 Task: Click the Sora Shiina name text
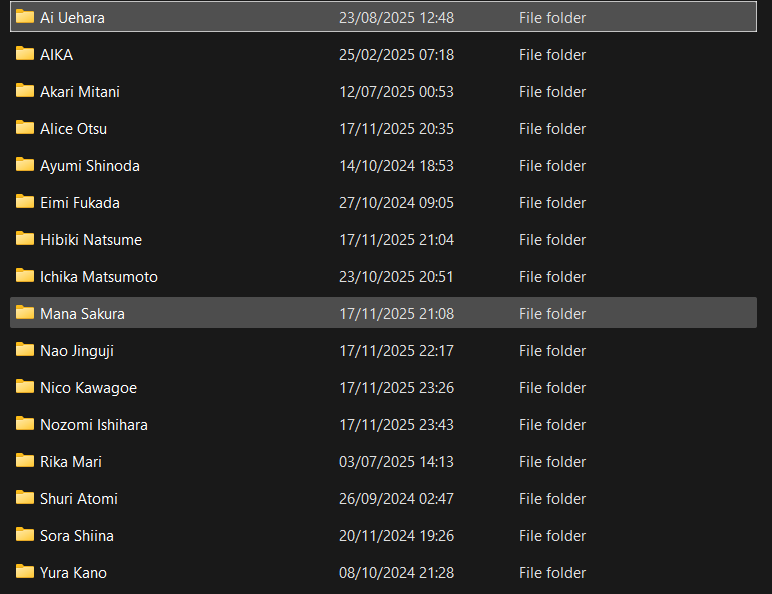tap(77, 535)
